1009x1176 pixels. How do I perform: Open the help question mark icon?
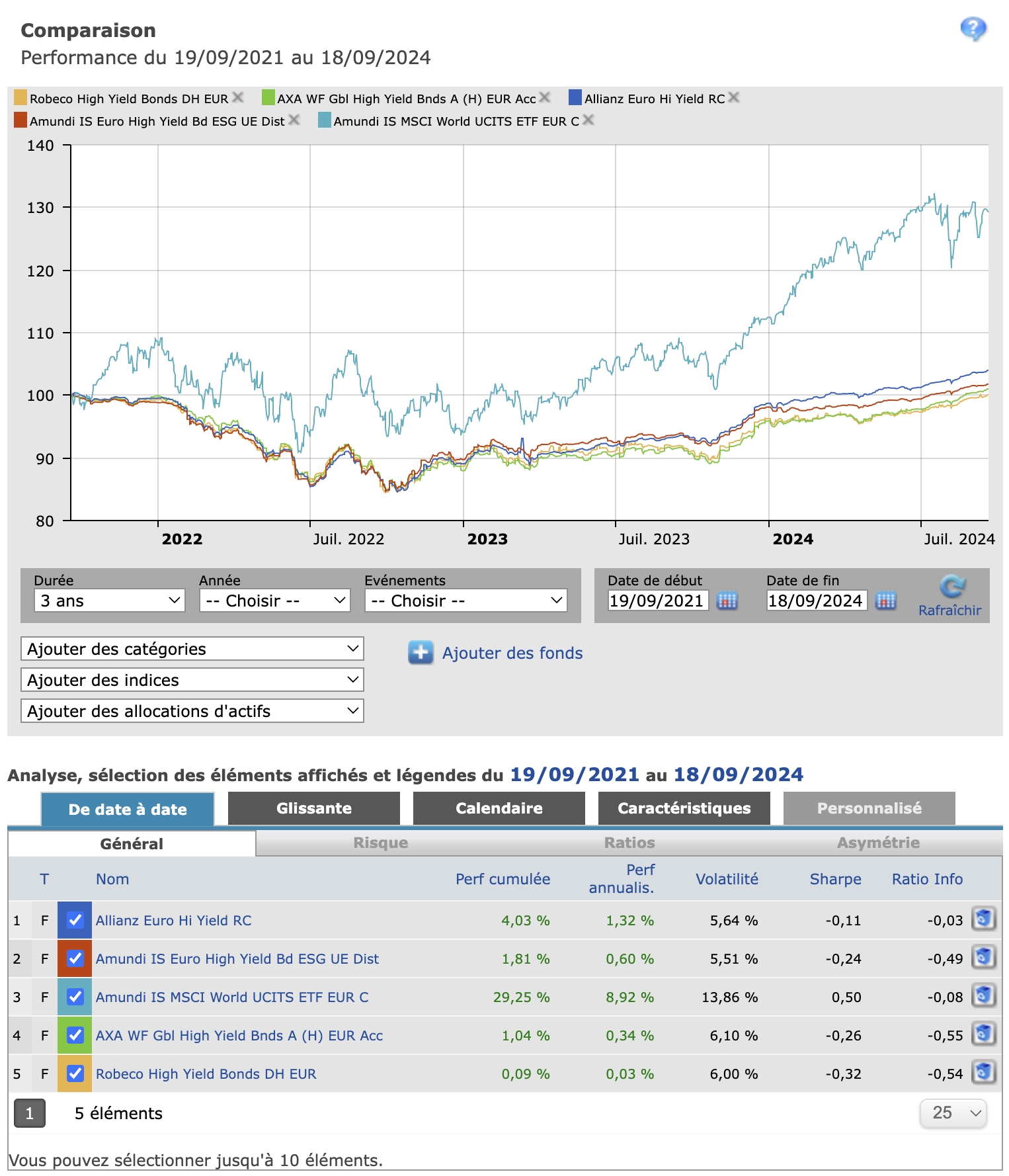[x=973, y=30]
